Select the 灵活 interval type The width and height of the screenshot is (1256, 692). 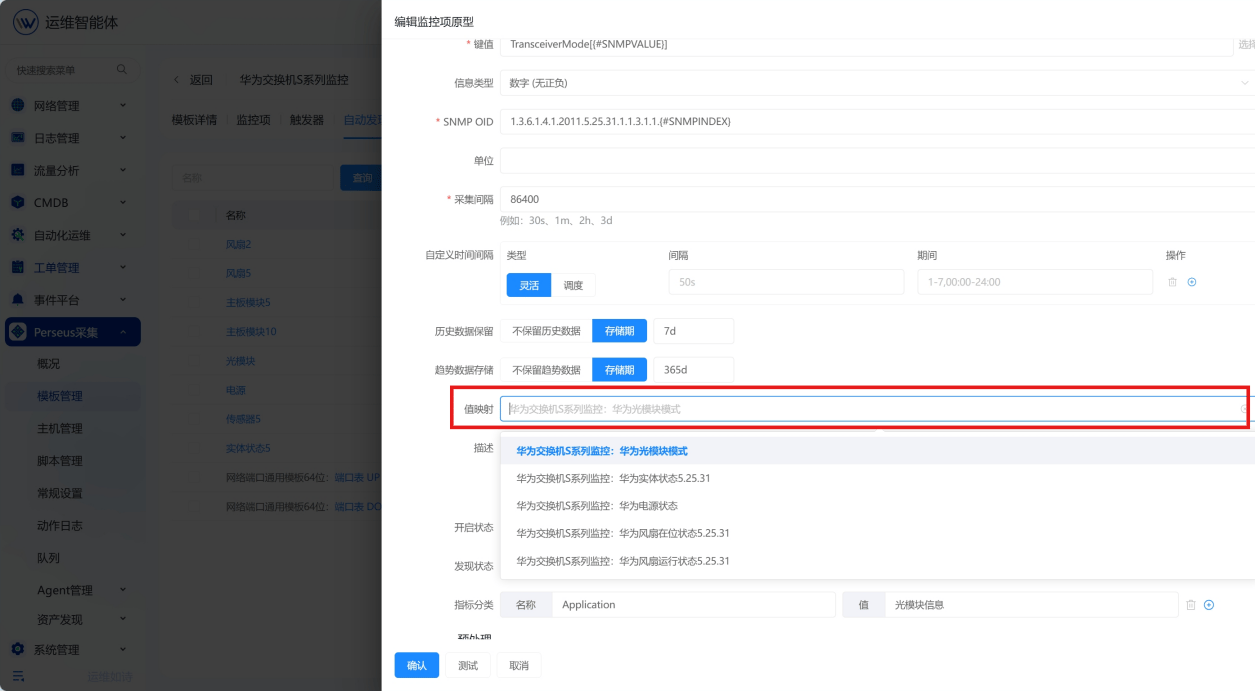528,285
